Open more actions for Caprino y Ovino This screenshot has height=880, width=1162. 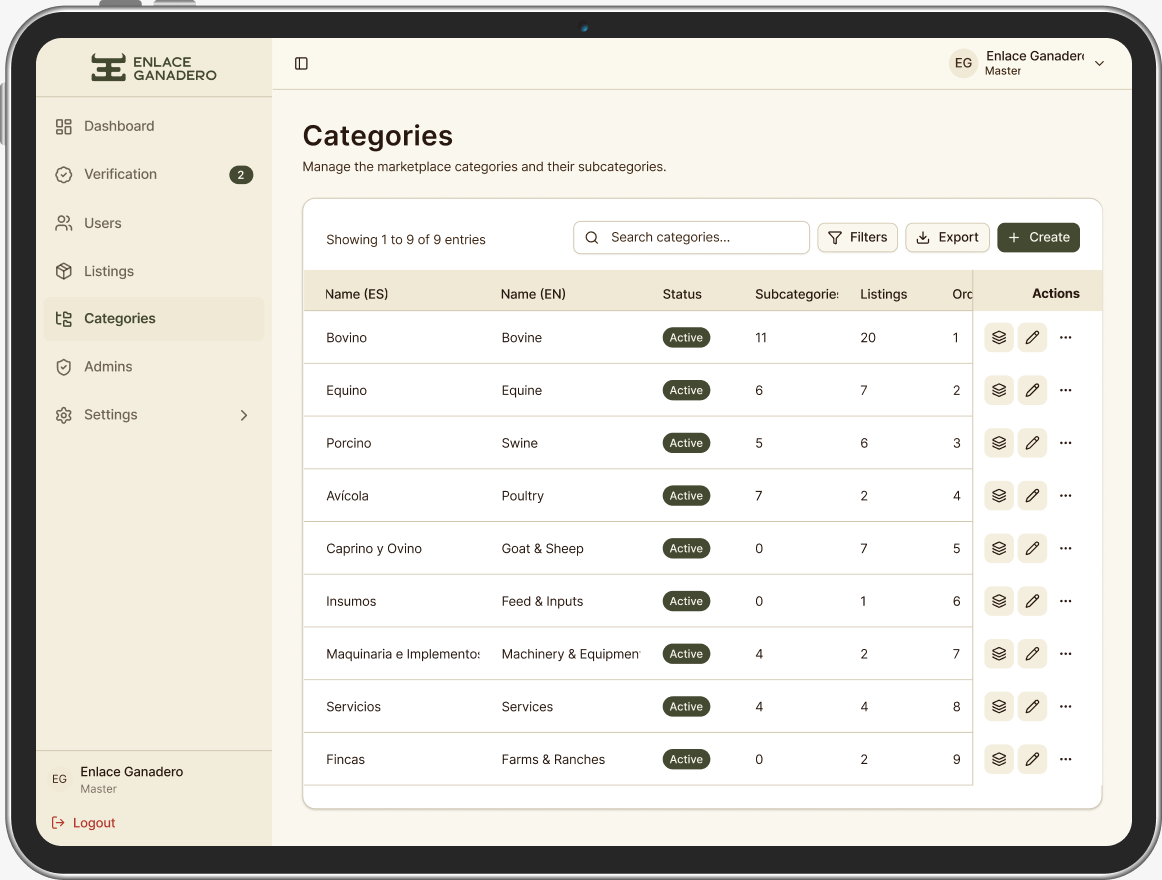click(x=1066, y=548)
